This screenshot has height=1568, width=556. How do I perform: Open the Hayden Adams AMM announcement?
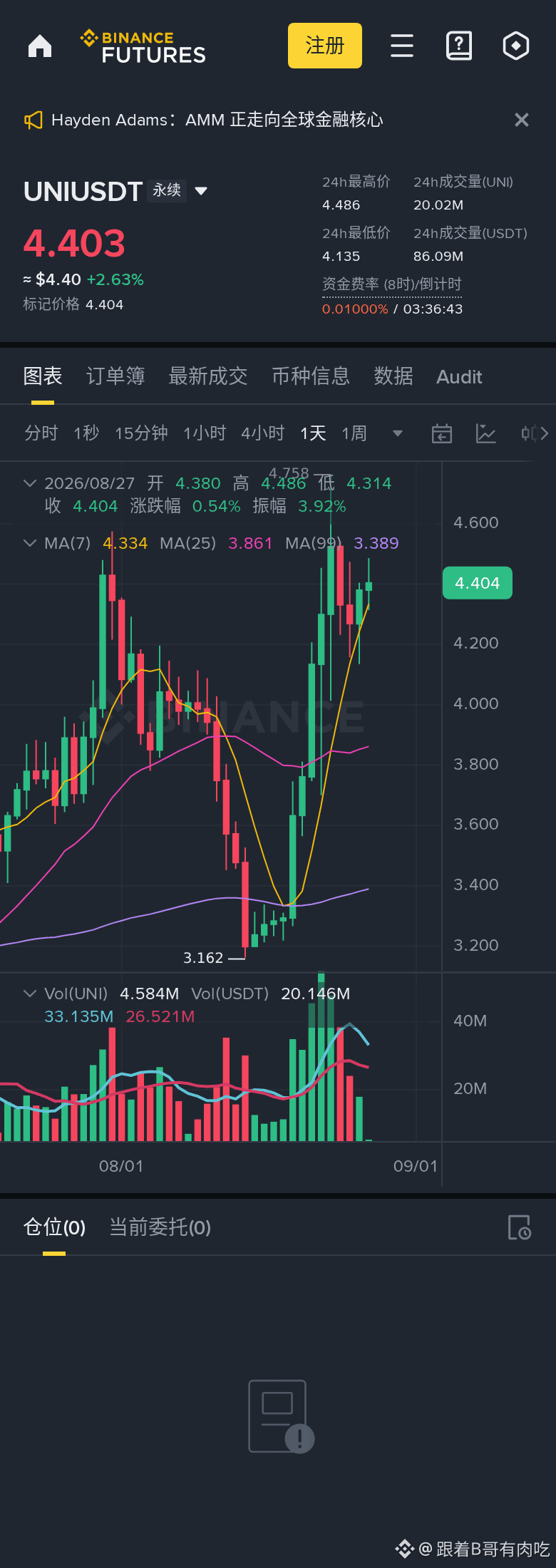click(217, 120)
